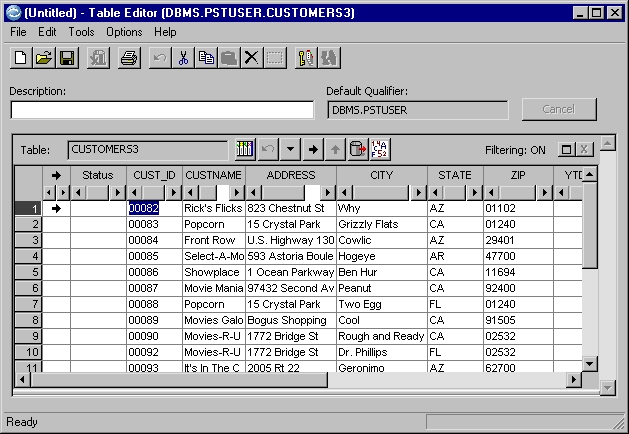Screen dimensions: 629x434
Task: Click the Paste clipboard toolbar icon
Action: (x=229, y=58)
